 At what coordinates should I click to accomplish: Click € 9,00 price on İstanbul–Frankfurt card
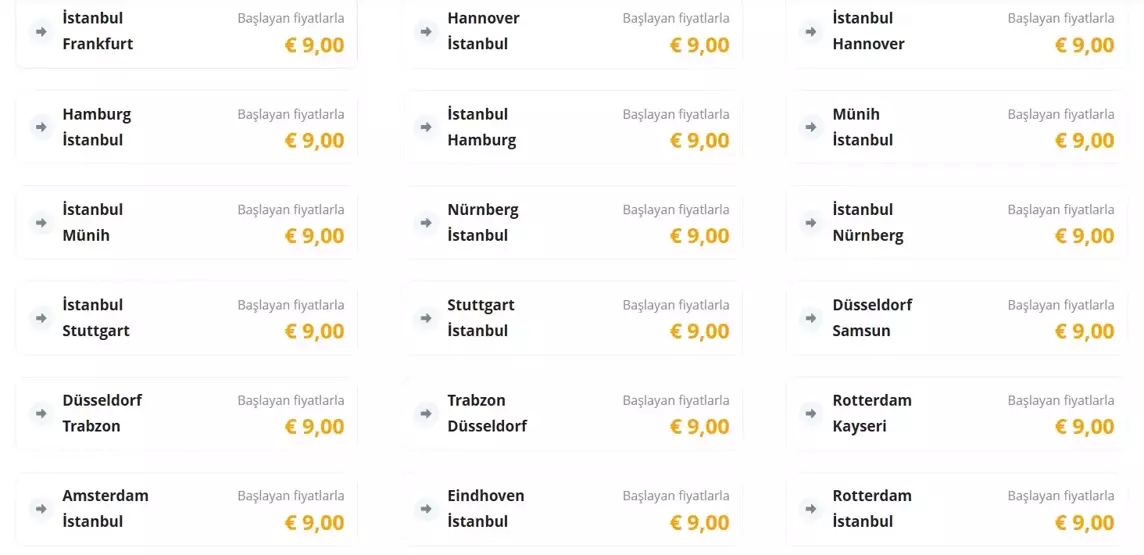click(314, 45)
